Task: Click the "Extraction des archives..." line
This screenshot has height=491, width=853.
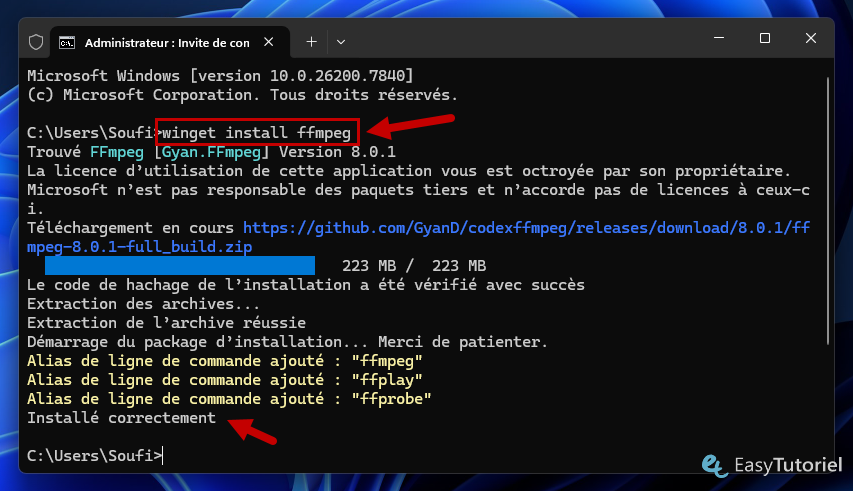Action: point(144,303)
